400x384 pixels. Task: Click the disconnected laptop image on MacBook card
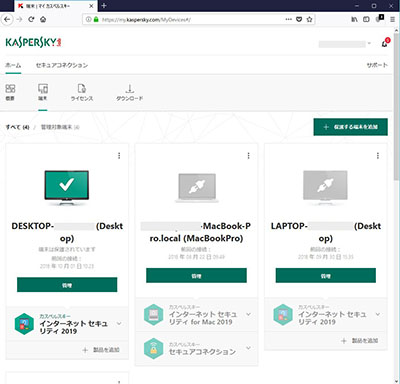(197, 187)
